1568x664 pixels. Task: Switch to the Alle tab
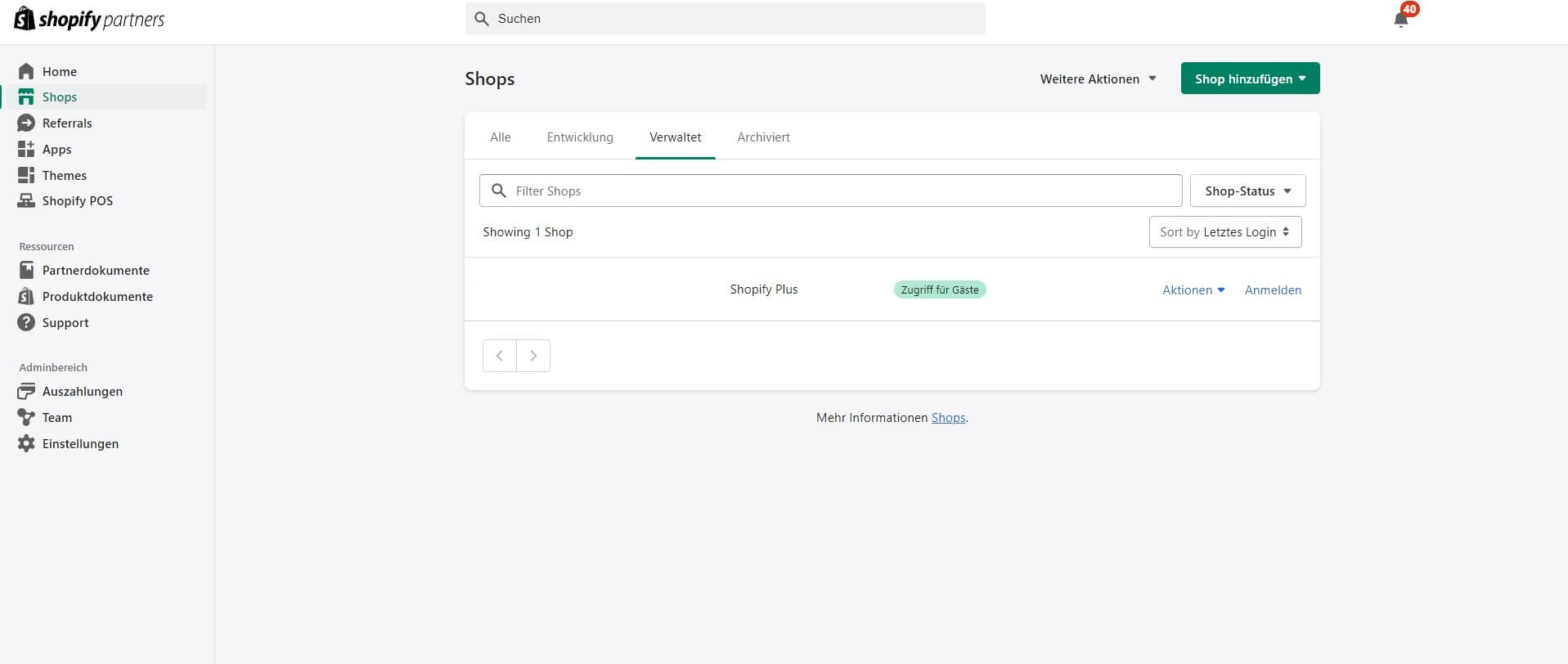click(x=501, y=137)
